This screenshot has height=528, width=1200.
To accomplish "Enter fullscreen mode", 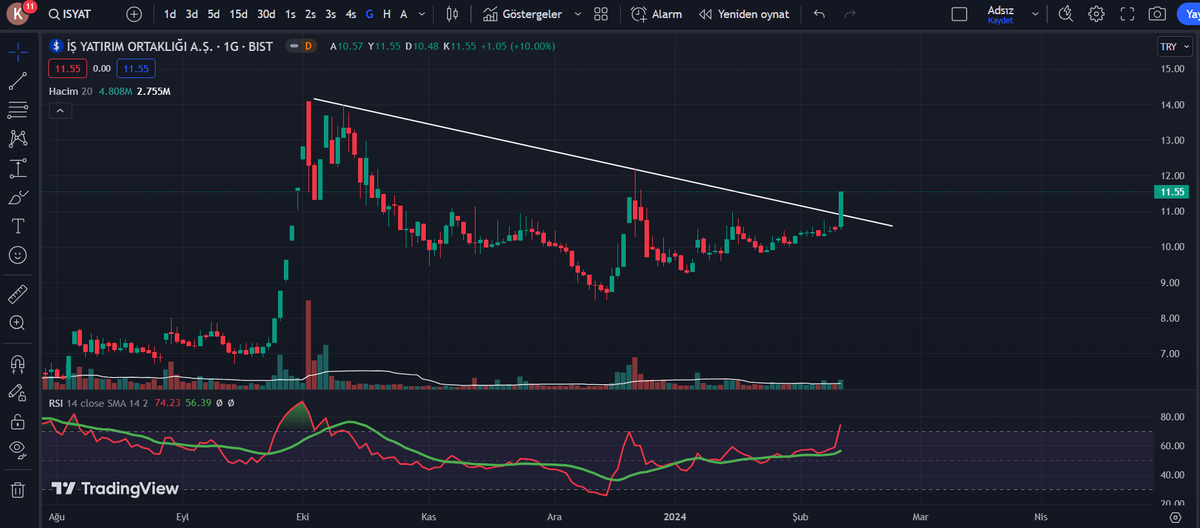I will pyautogui.click(x=1127, y=14).
